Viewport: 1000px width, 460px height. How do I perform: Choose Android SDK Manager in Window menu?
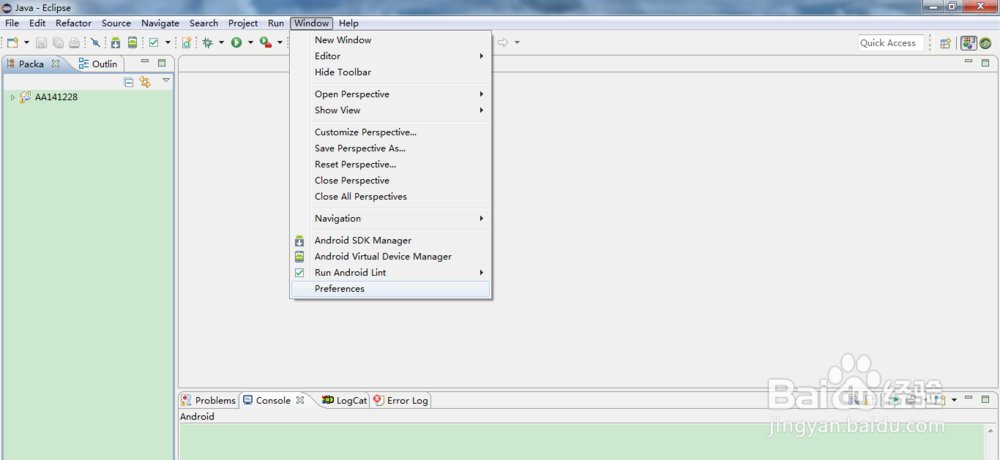pyautogui.click(x=390, y=241)
